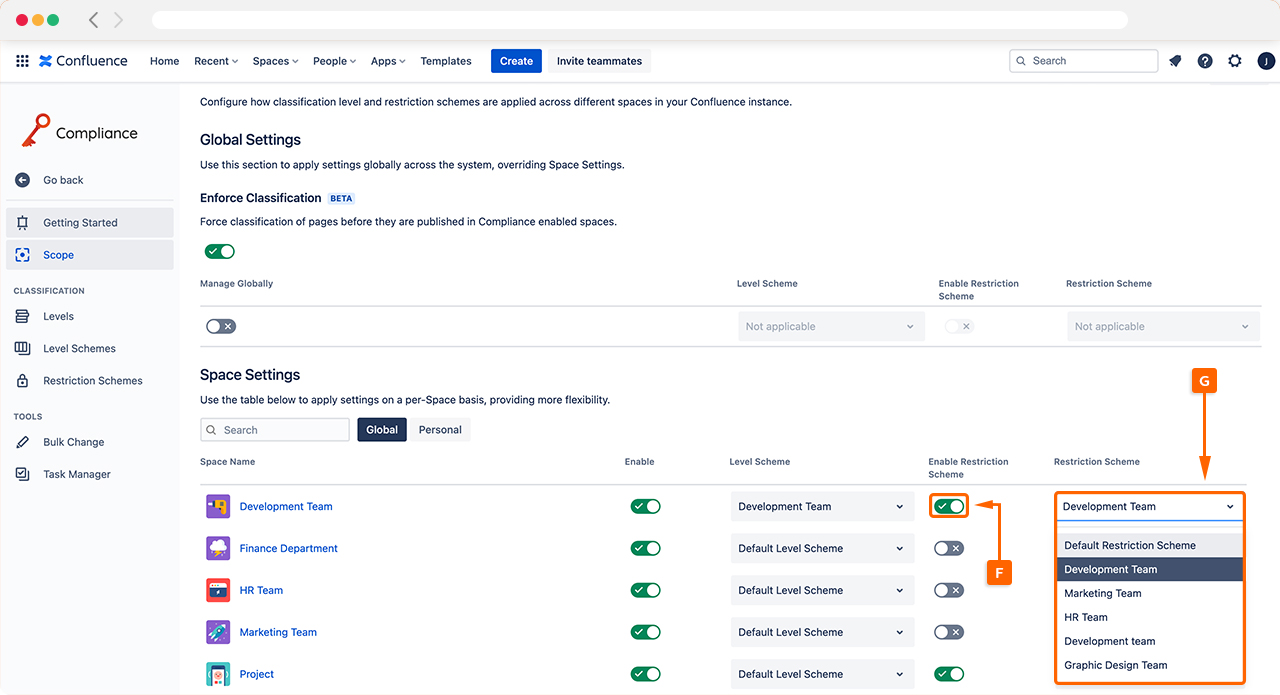Viewport: 1280px width, 695px height.
Task: Open the app switcher grid icon
Action: pyautogui.click(x=22, y=61)
